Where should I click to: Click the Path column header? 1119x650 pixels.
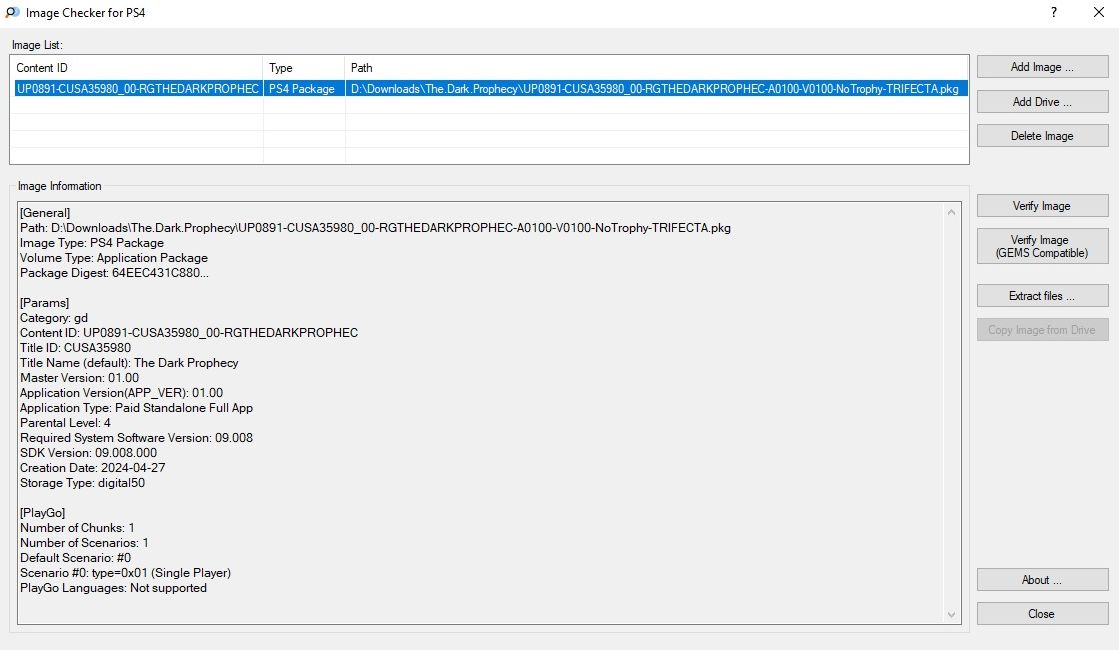coord(657,68)
